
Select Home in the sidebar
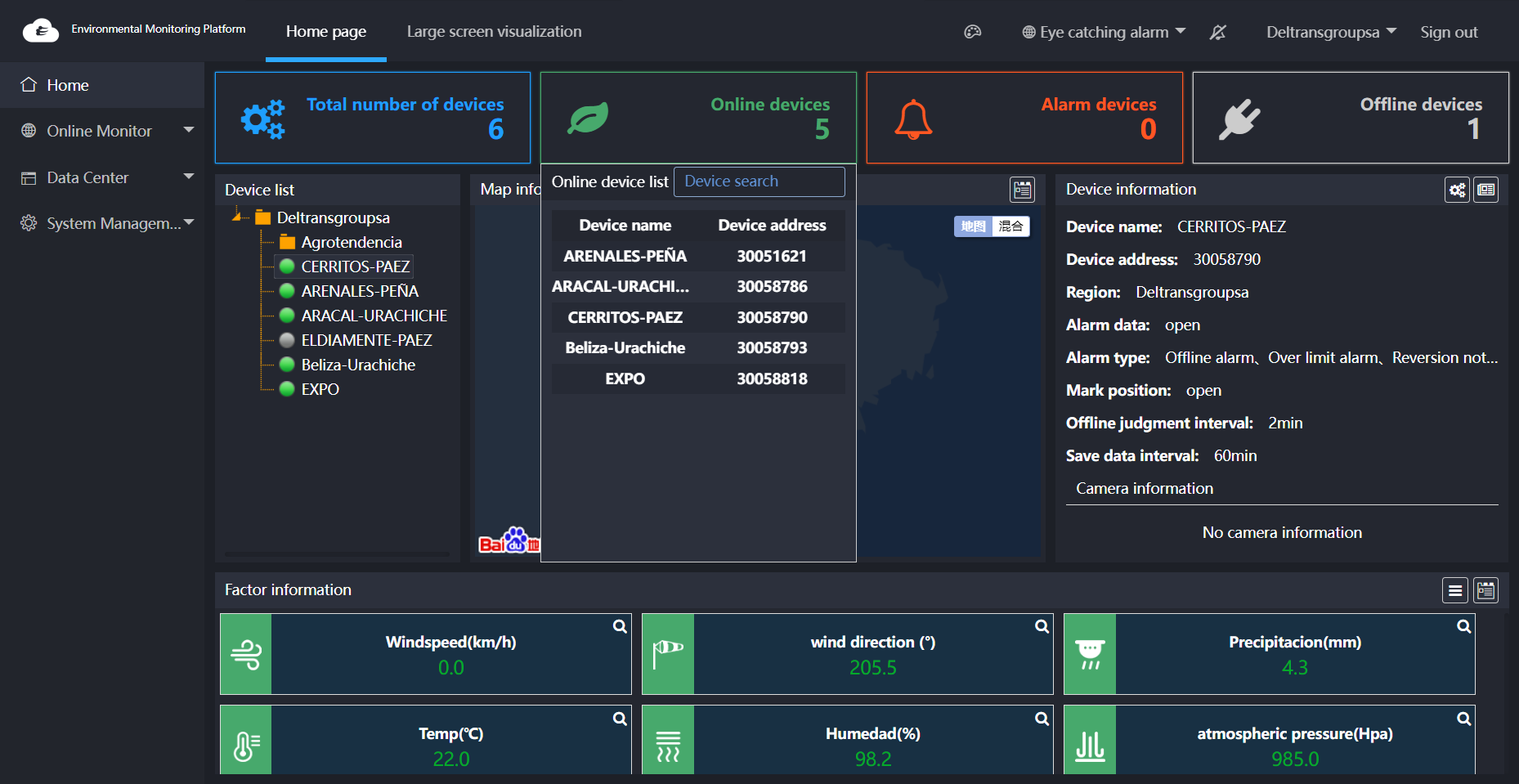[102, 85]
